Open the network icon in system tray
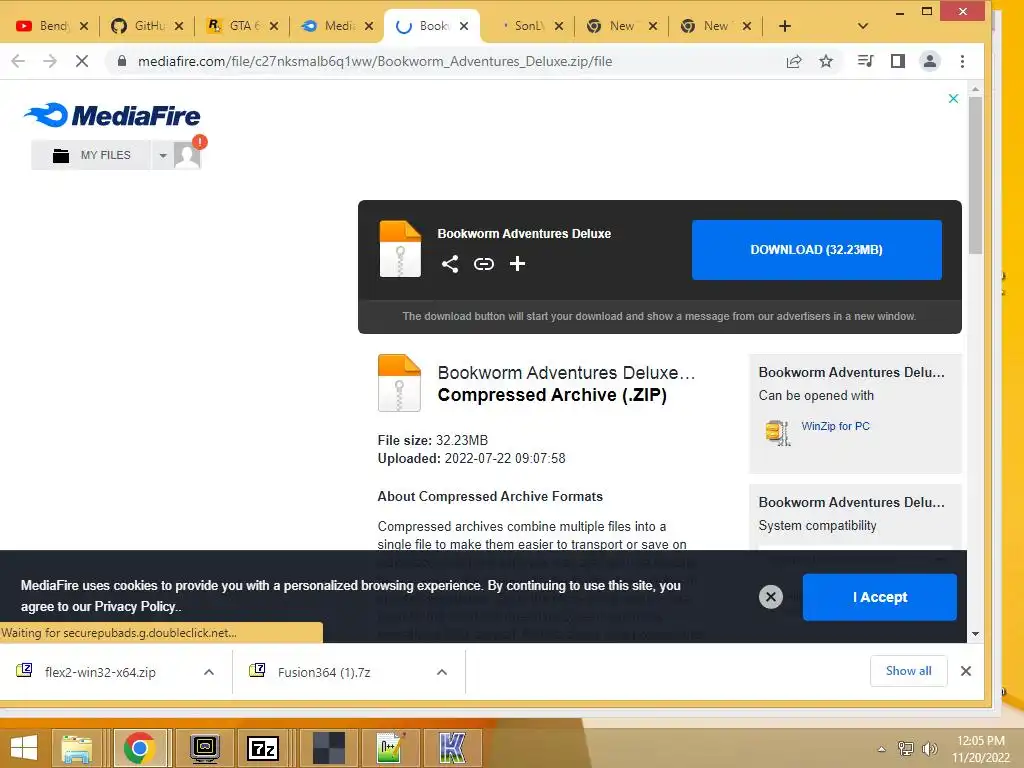The image size is (1024, 768). (905, 748)
